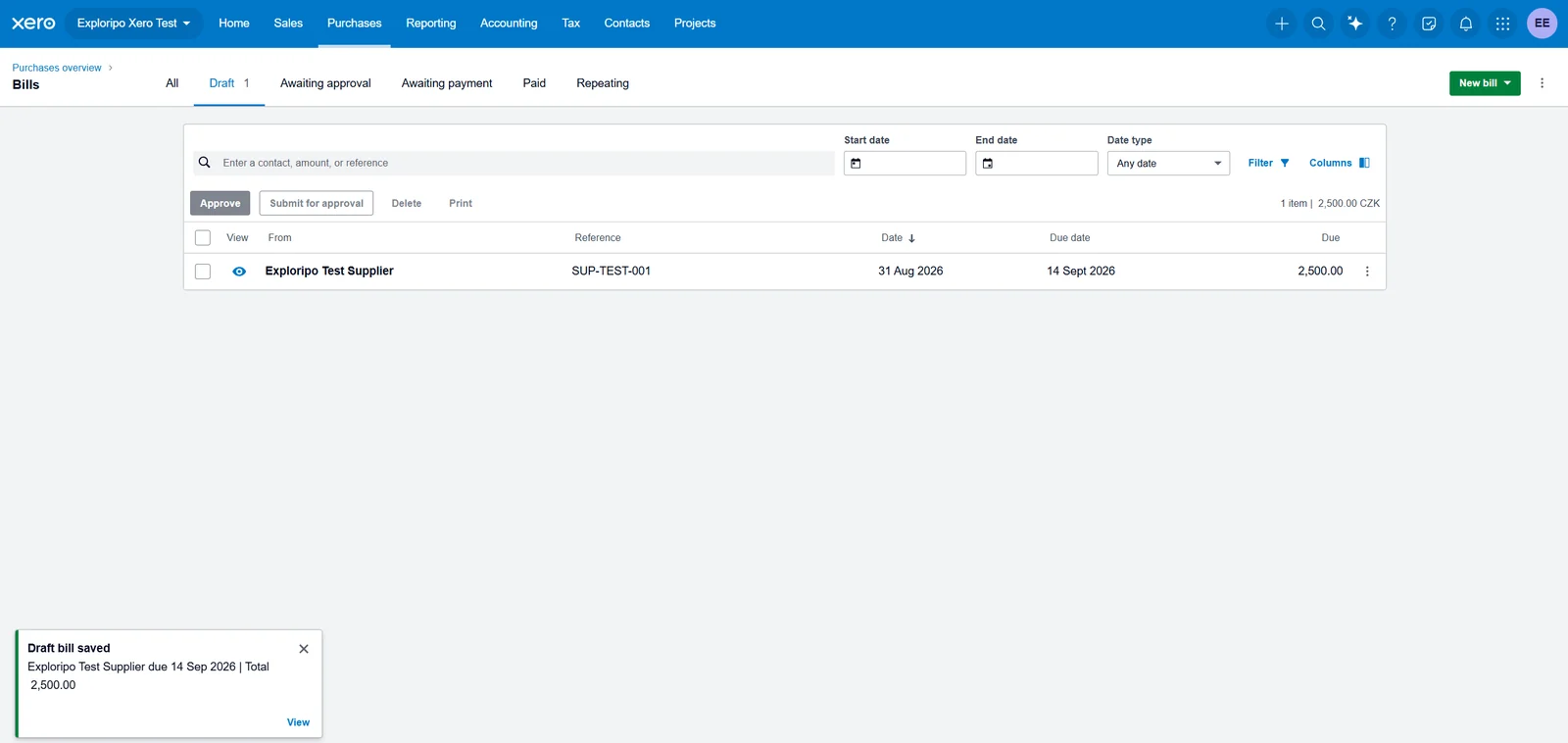
Task: Open page options menu beside New bill
Action: [1542, 83]
